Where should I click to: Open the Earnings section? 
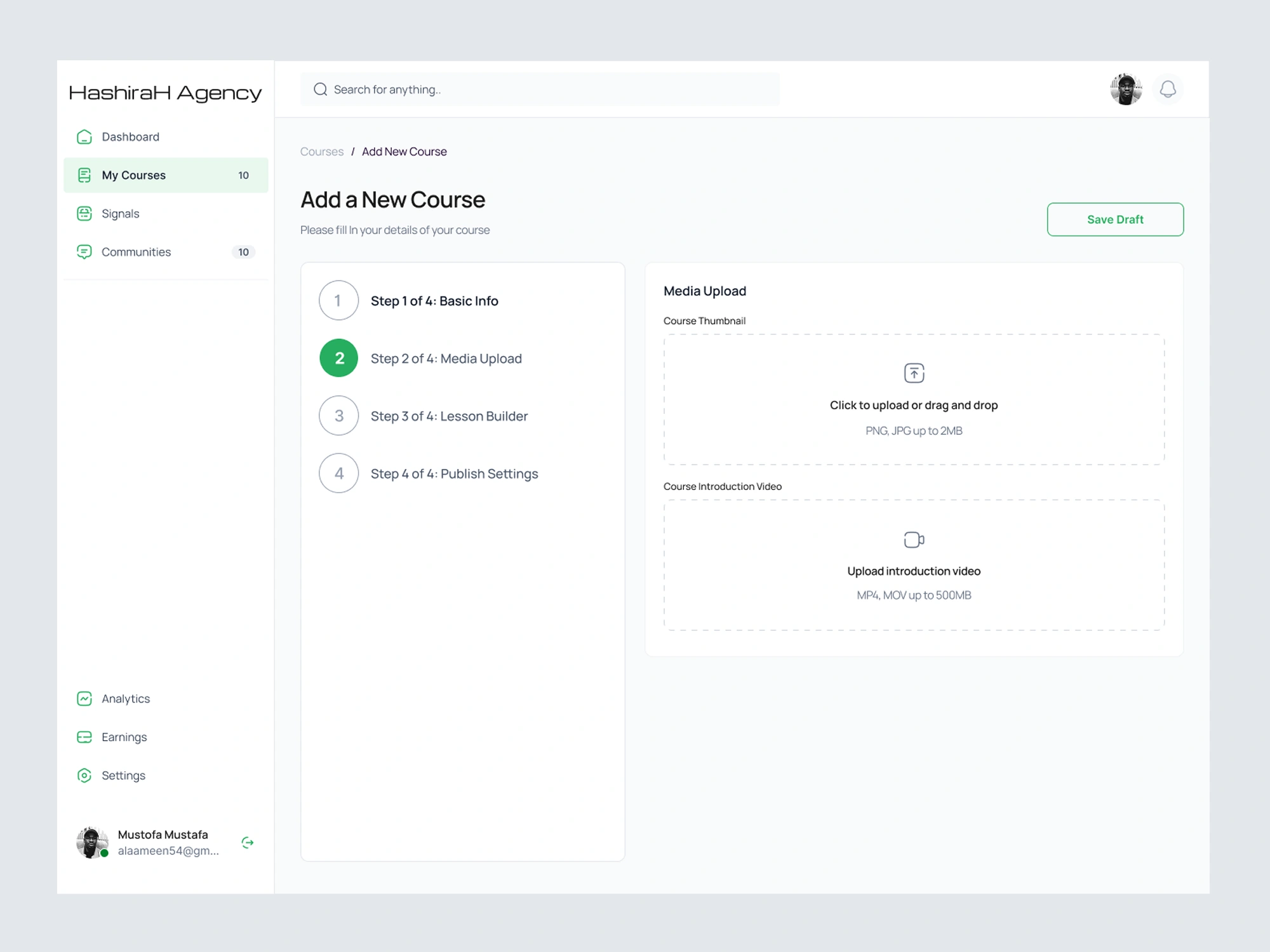pos(124,737)
